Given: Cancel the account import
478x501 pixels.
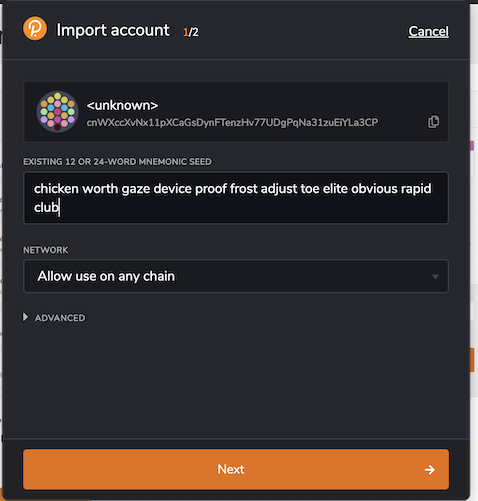Looking at the screenshot, I should [428, 31].
